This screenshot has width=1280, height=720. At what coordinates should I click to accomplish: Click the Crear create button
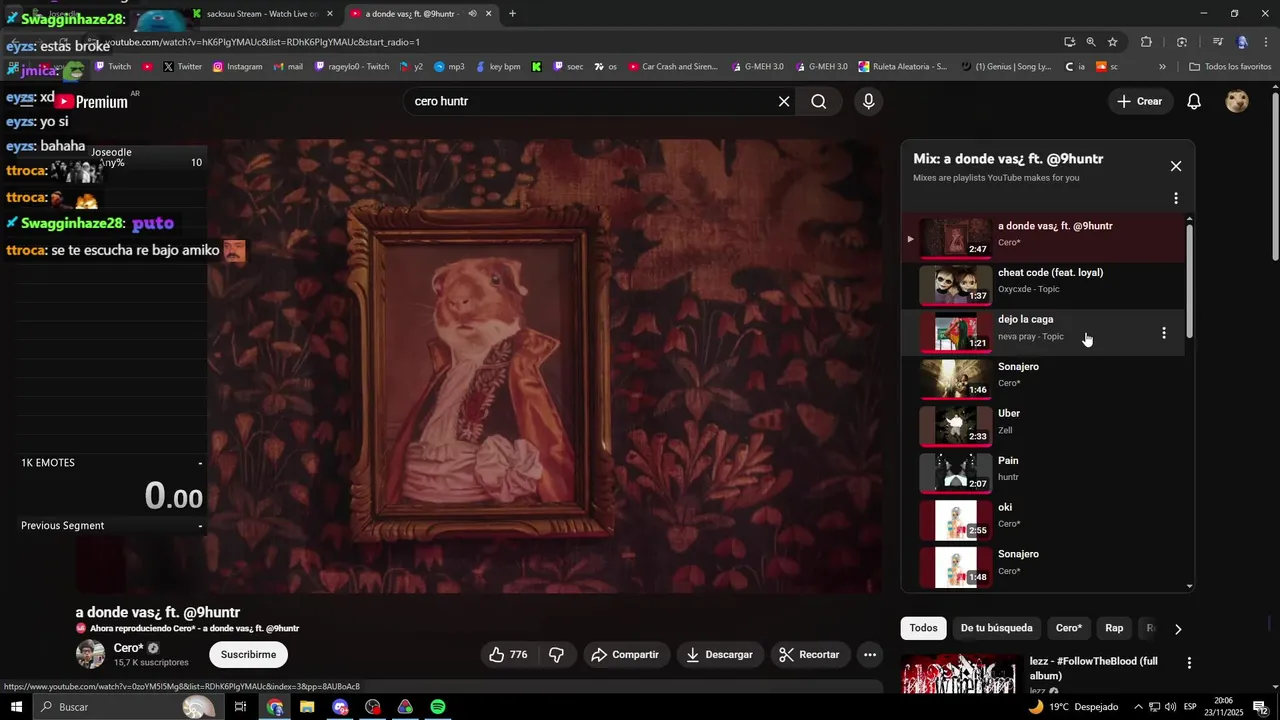coord(1140,101)
